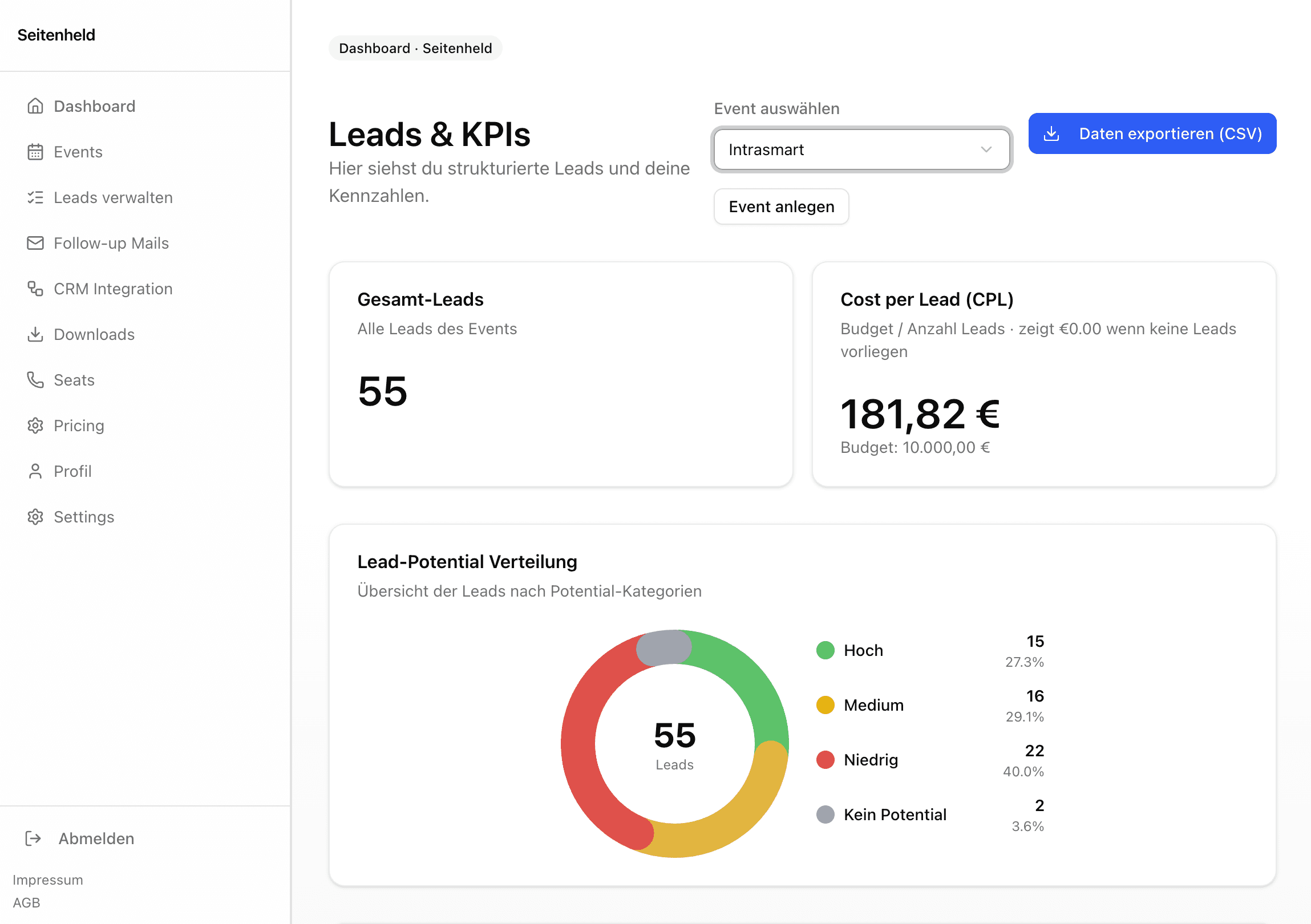Open the Impressum link

click(x=48, y=880)
